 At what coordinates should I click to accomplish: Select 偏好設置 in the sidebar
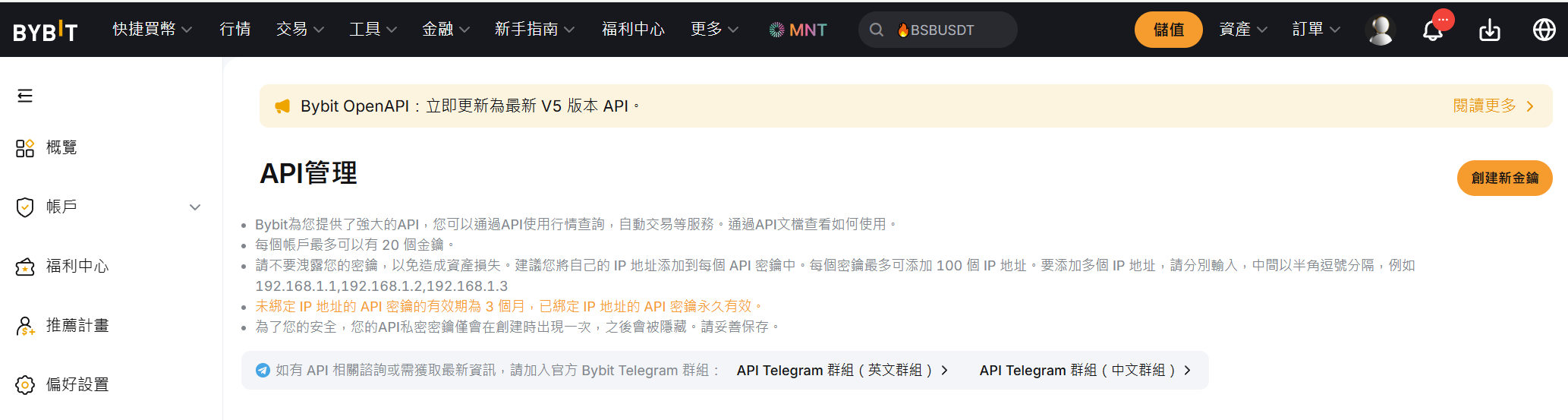tap(77, 384)
